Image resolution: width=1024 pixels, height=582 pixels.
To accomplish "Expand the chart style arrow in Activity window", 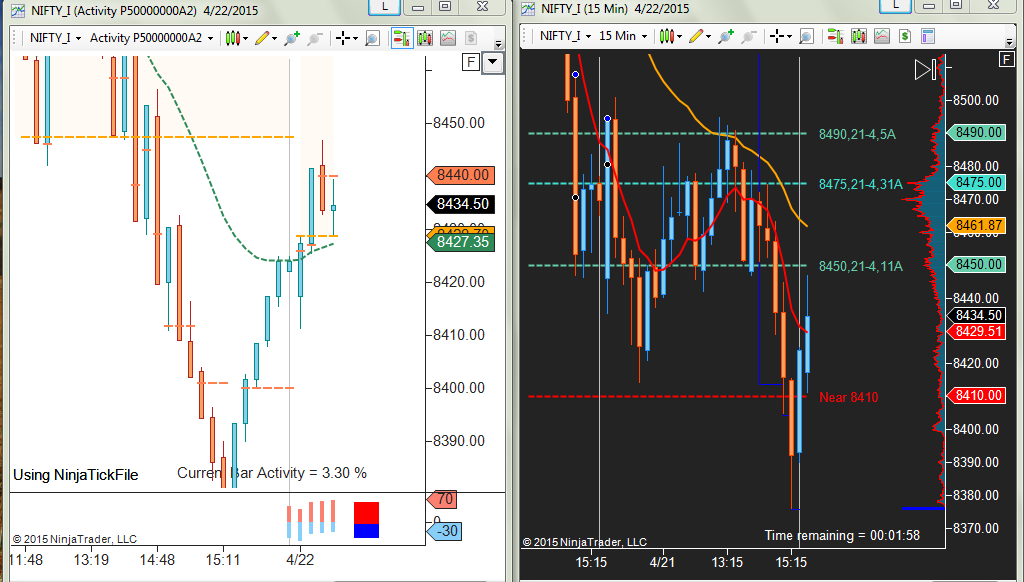I will [245, 39].
